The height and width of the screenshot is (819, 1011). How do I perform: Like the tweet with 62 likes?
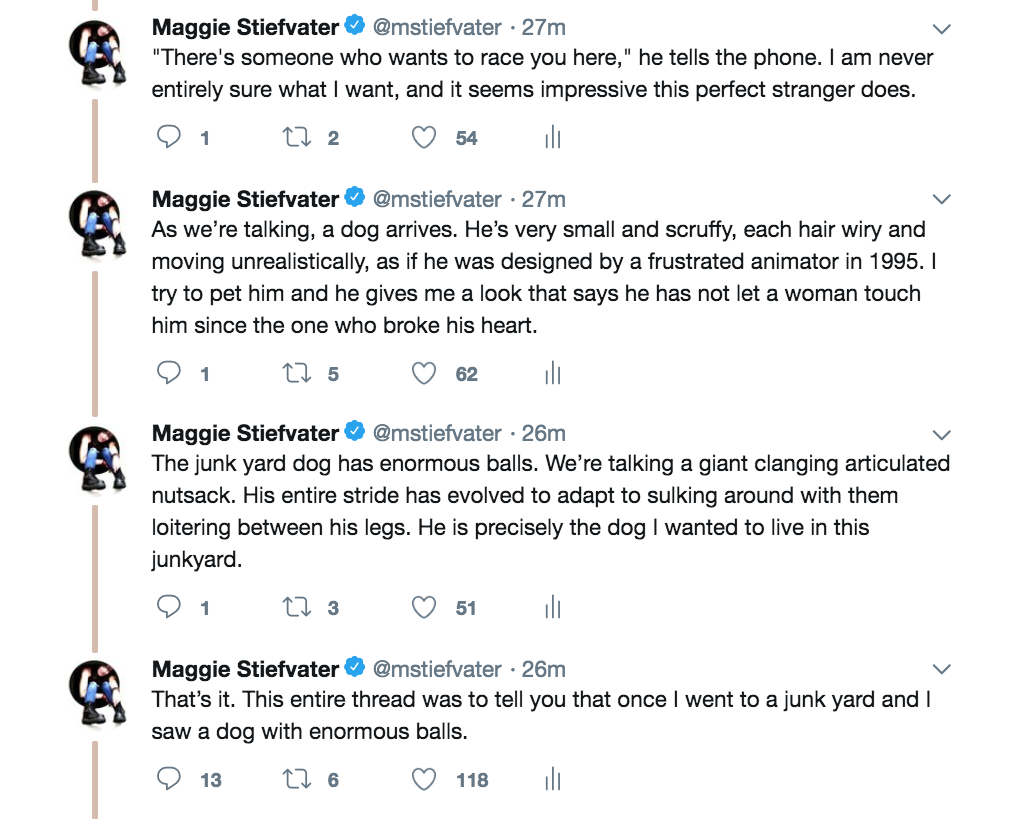pyautogui.click(x=425, y=374)
